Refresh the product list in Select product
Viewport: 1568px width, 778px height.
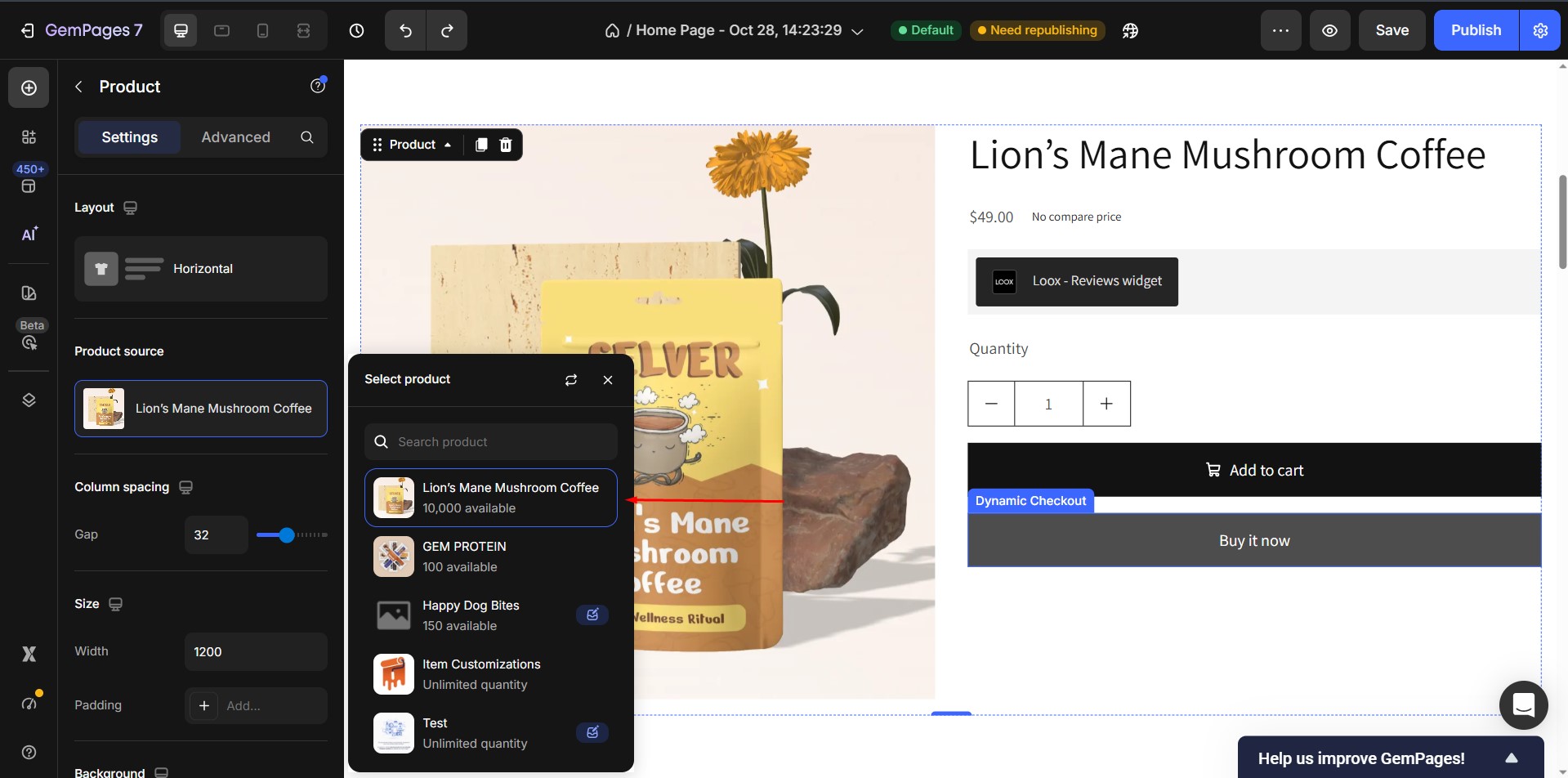tap(571, 379)
